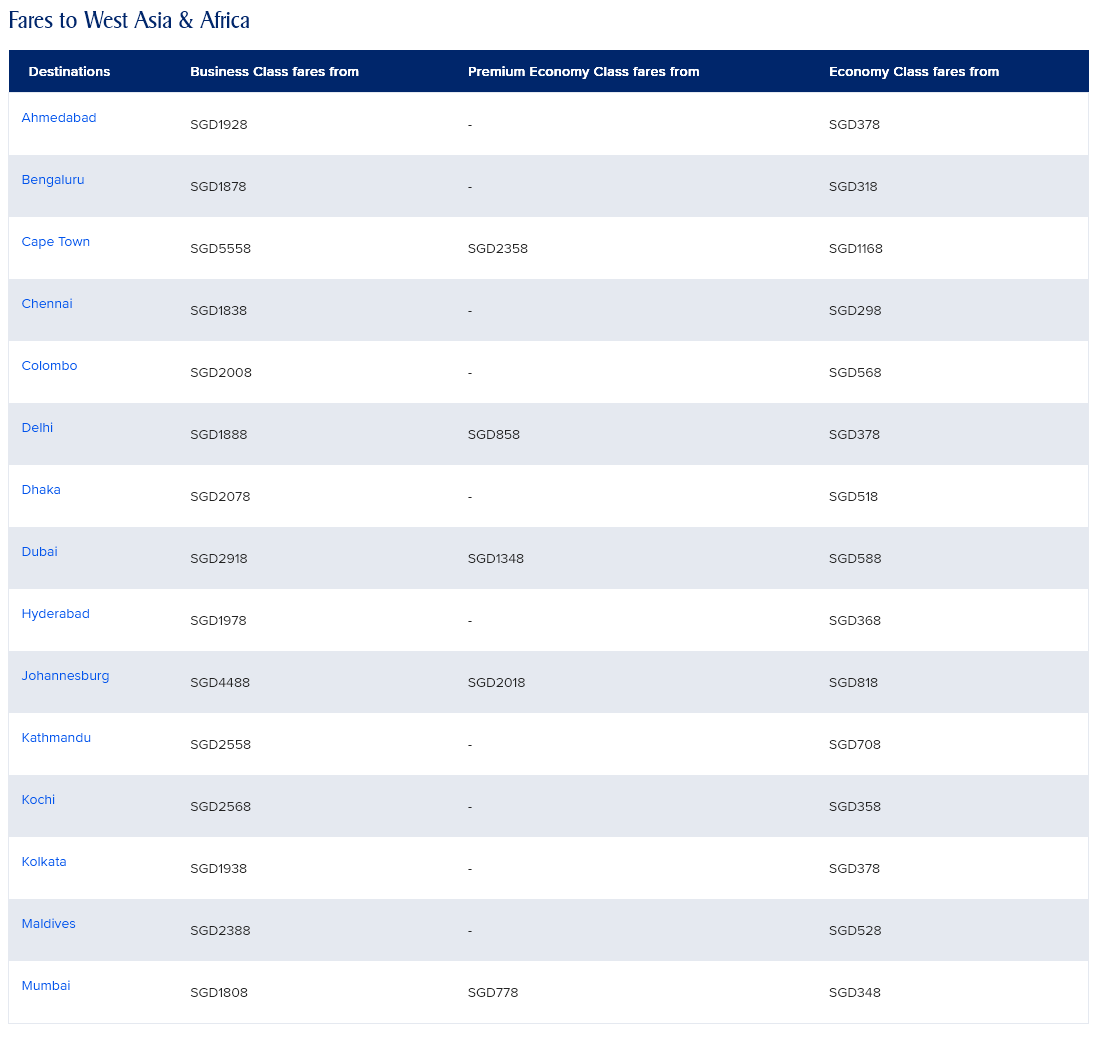Open the Maldives destination link
This screenshot has width=1104, height=1037.
point(49,924)
